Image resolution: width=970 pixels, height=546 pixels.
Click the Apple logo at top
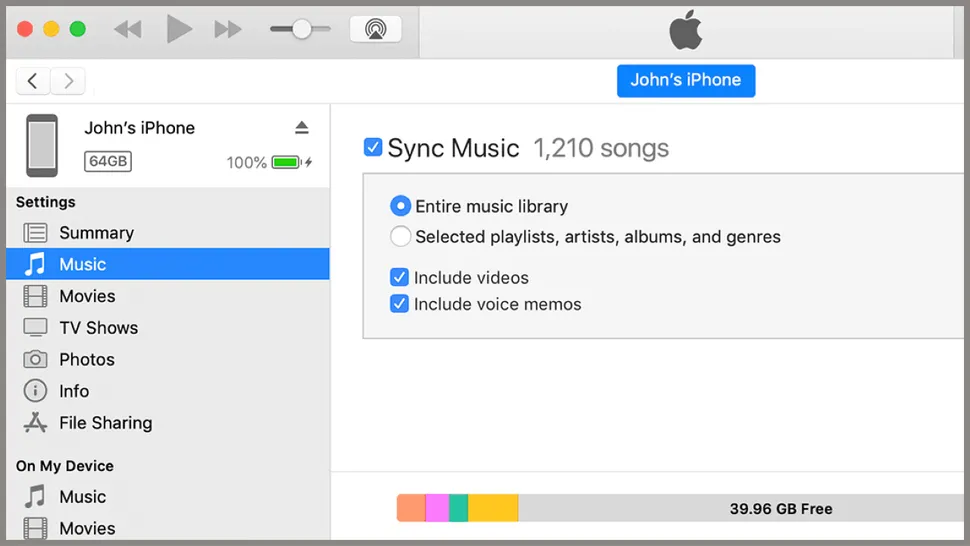(685, 31)
